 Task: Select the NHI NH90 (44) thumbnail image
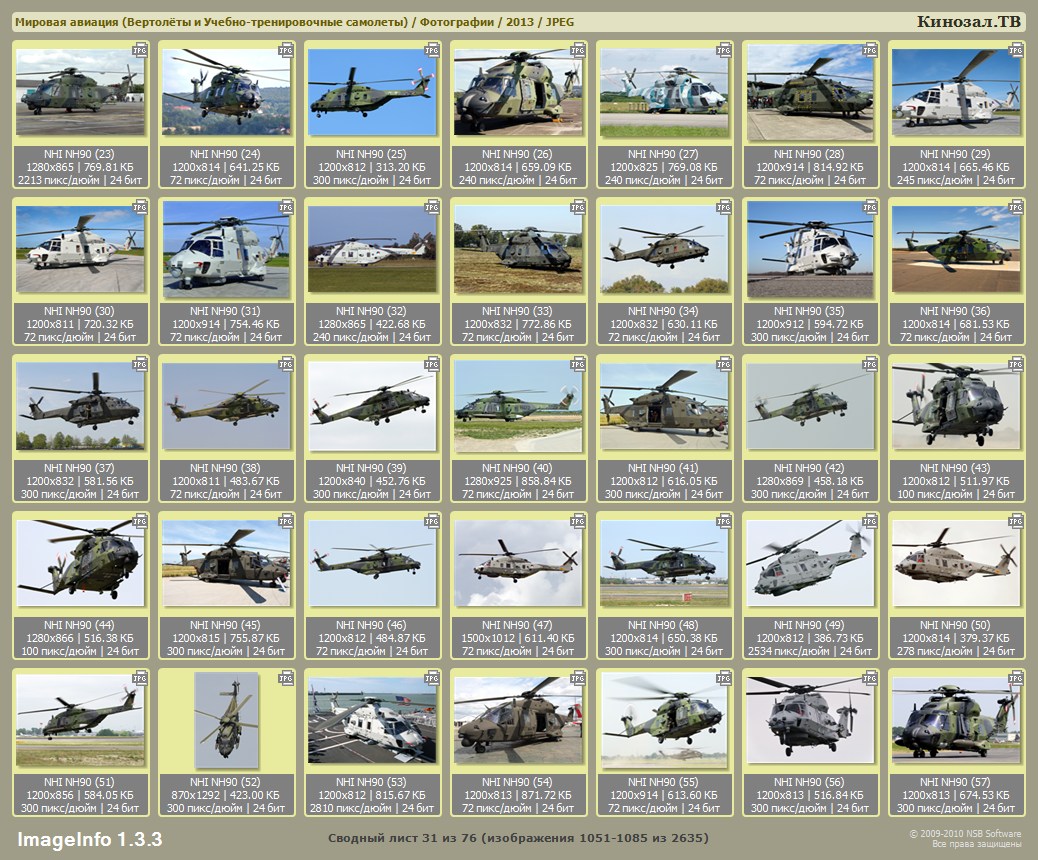79,563
